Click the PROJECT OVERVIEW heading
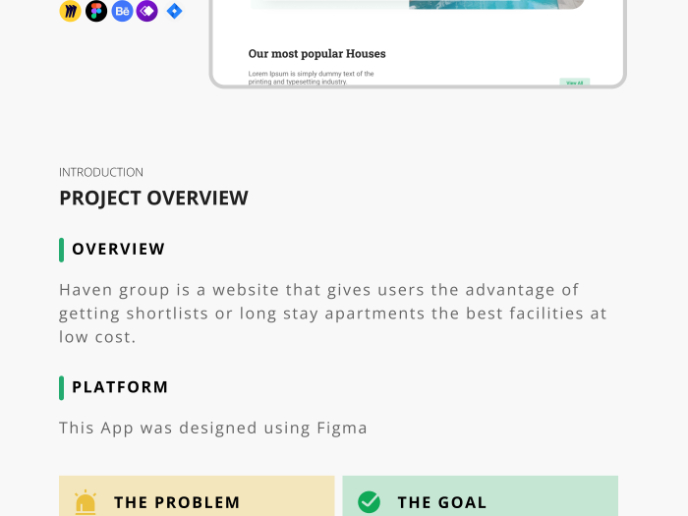The image size is (688, 516). (x=153, y=198)
